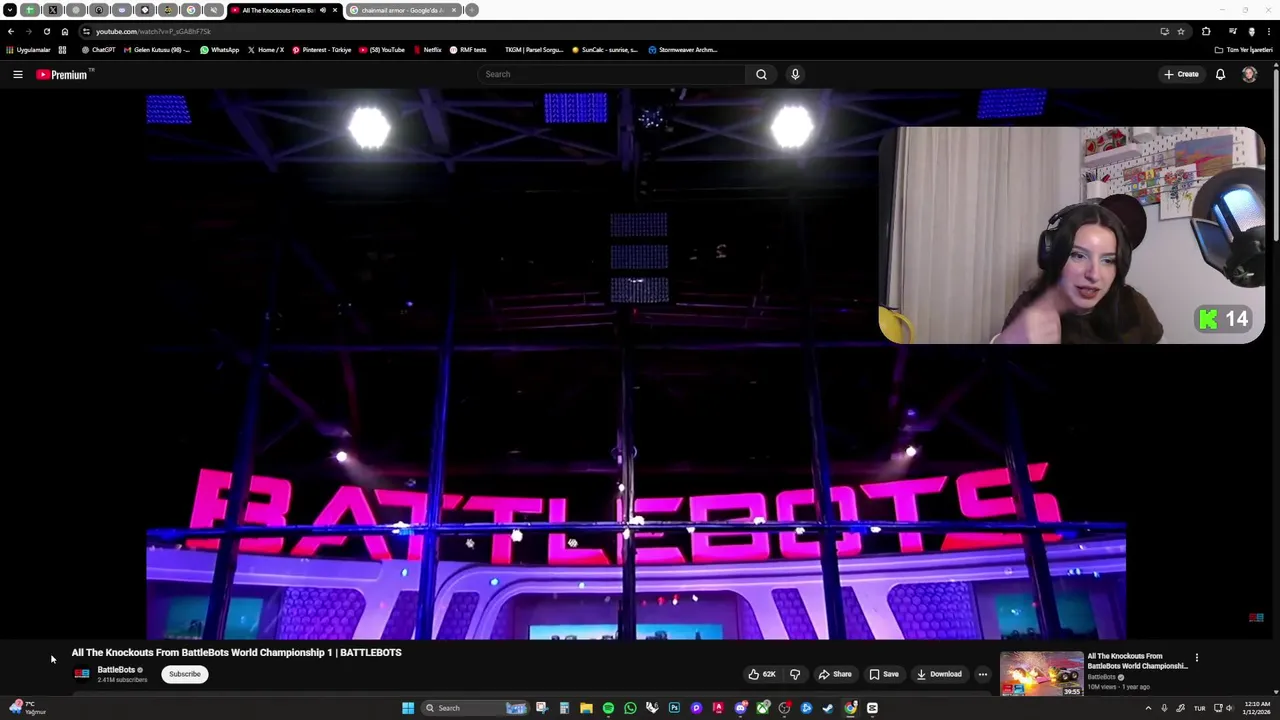The image size is (1280, 720).
Task: Open CapCut from the taskbar
Action: tap(872, 708)
